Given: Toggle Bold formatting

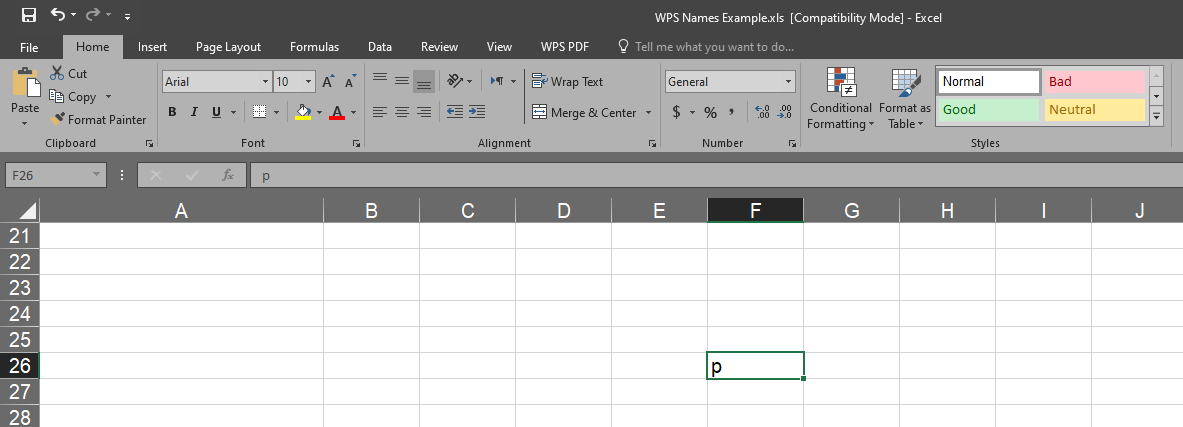Looking at the screenshot, I should (172, 112).
